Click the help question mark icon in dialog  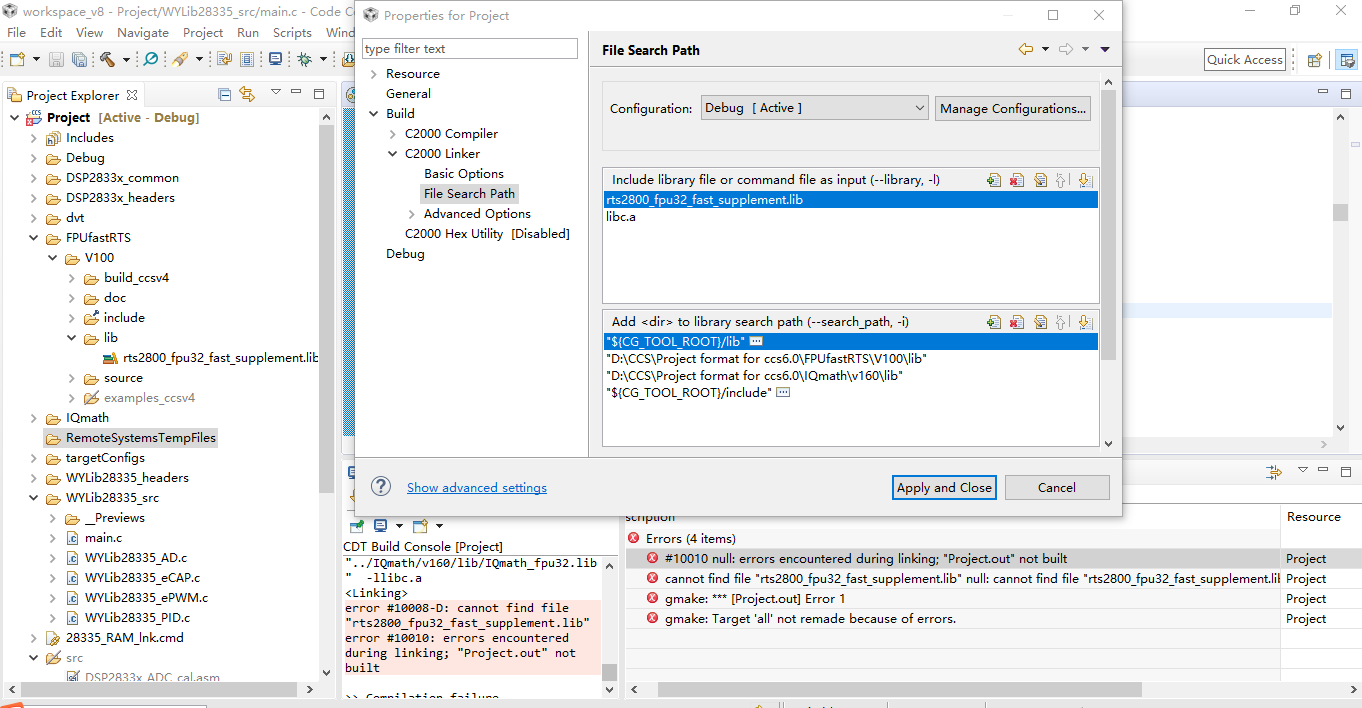380,486
